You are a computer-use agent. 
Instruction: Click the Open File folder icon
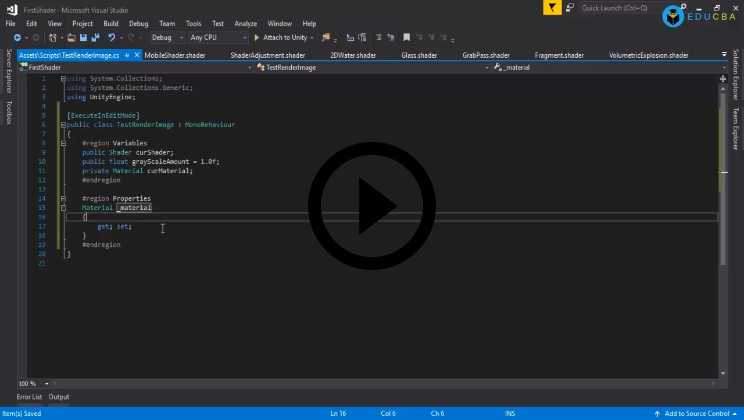(68, 37)
